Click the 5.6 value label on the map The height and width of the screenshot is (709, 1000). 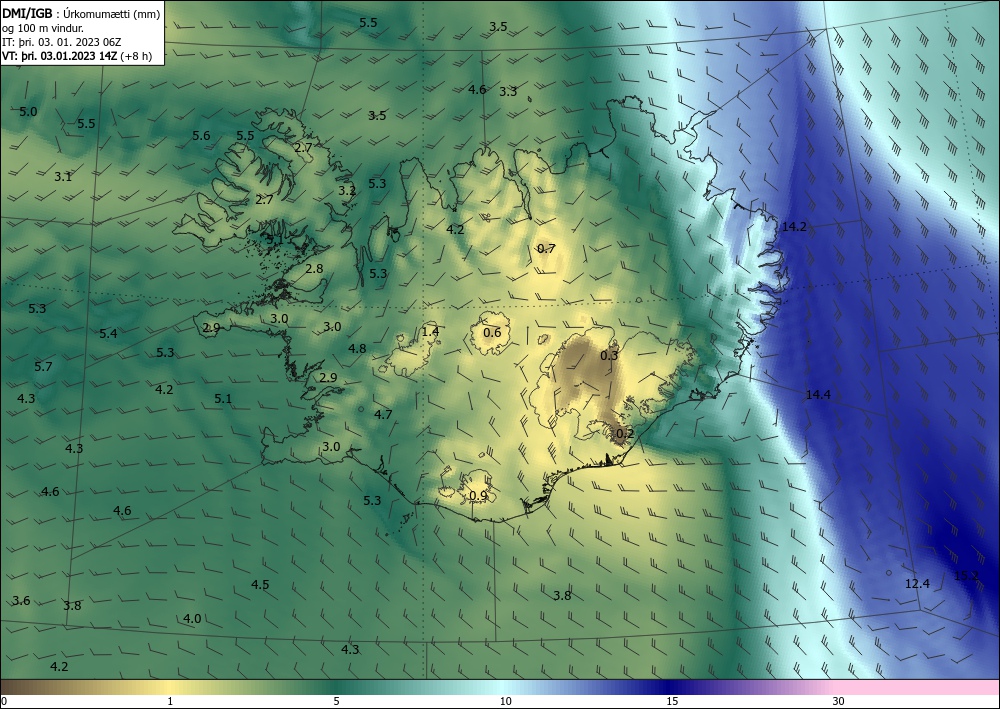tap(201, 135)
